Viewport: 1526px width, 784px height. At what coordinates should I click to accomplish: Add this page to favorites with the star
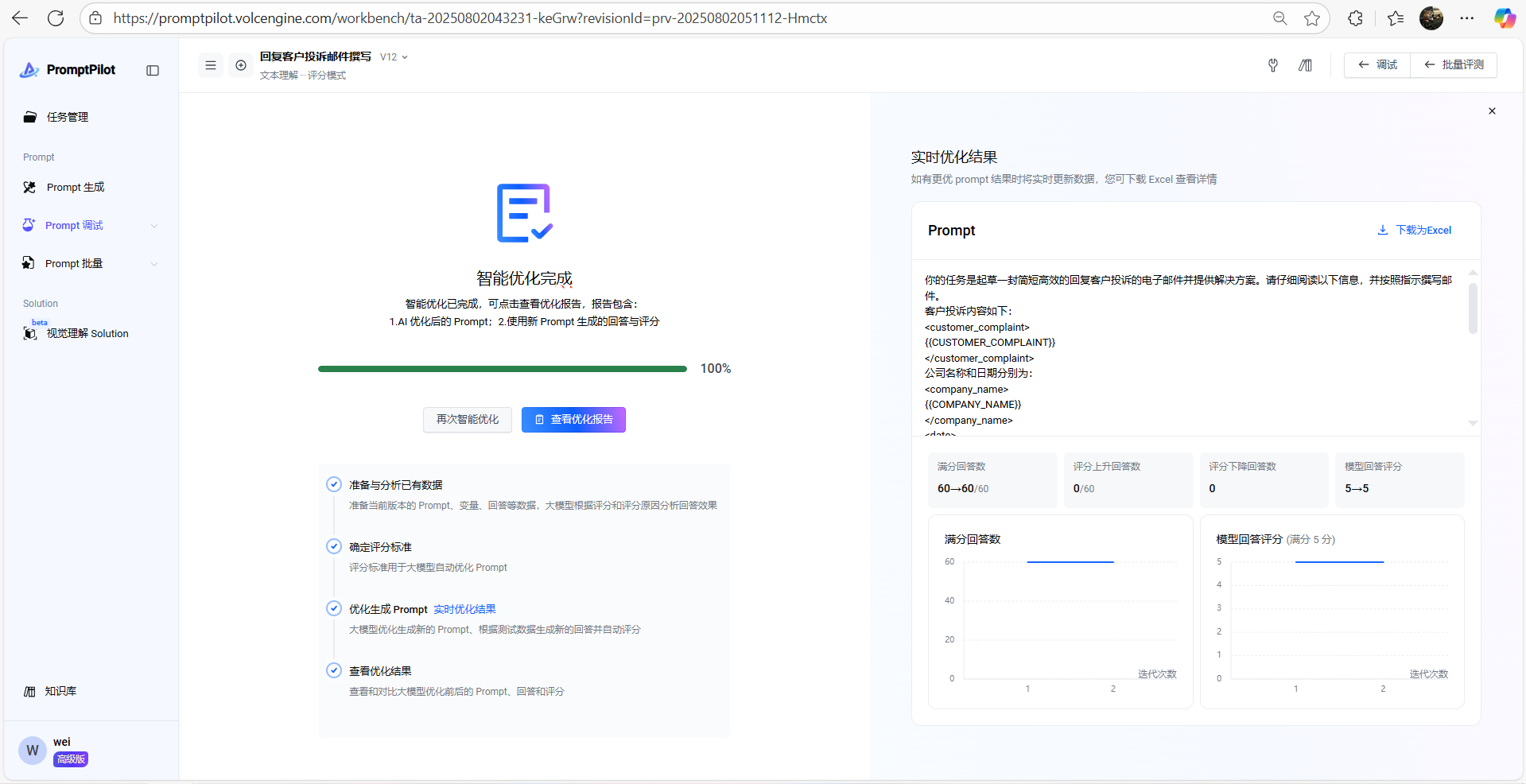(x=1312, y=18)
